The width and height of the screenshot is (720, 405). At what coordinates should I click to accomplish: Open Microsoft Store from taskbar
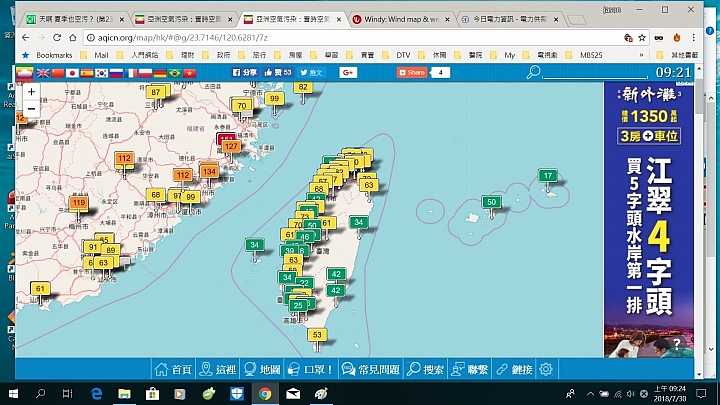[152, 394]
